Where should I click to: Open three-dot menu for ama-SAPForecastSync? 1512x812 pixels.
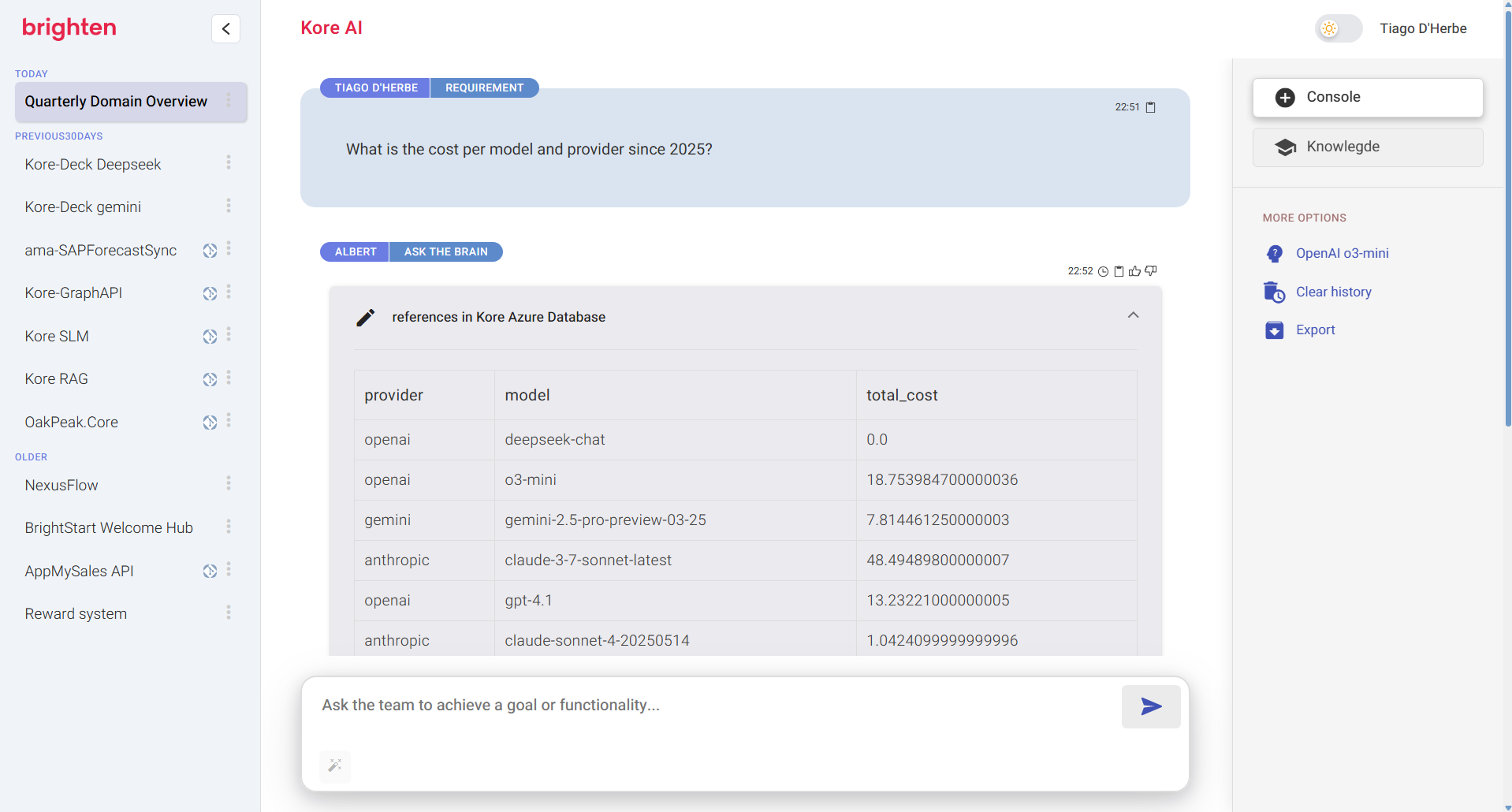229,249
